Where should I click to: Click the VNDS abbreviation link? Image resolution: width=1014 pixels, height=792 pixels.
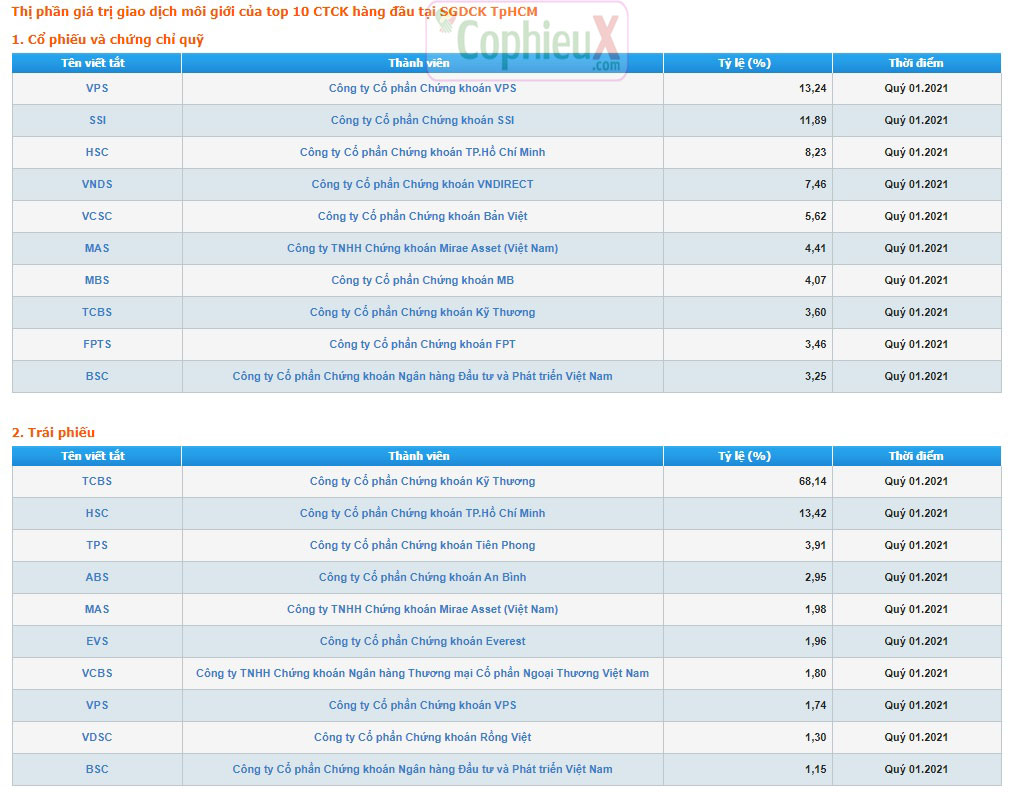pos(97,184)
